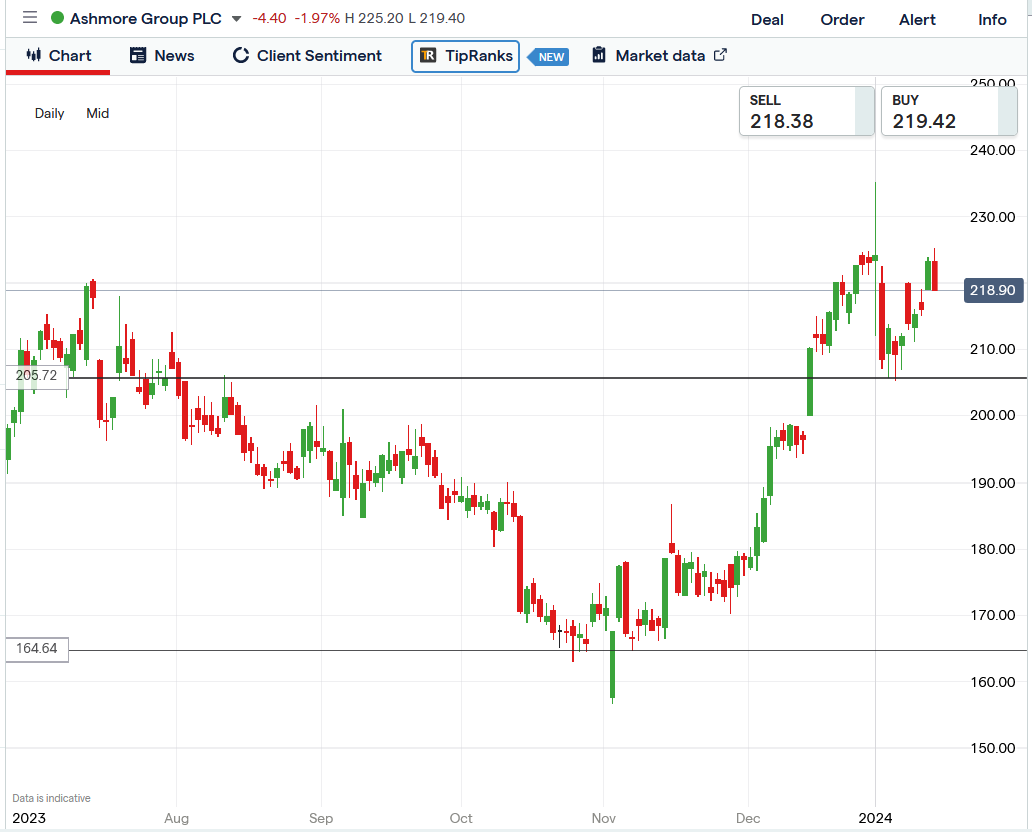
Task: Expand the Ashmore Group PLC dropdown arrow
Action: (x=236, y=19)
